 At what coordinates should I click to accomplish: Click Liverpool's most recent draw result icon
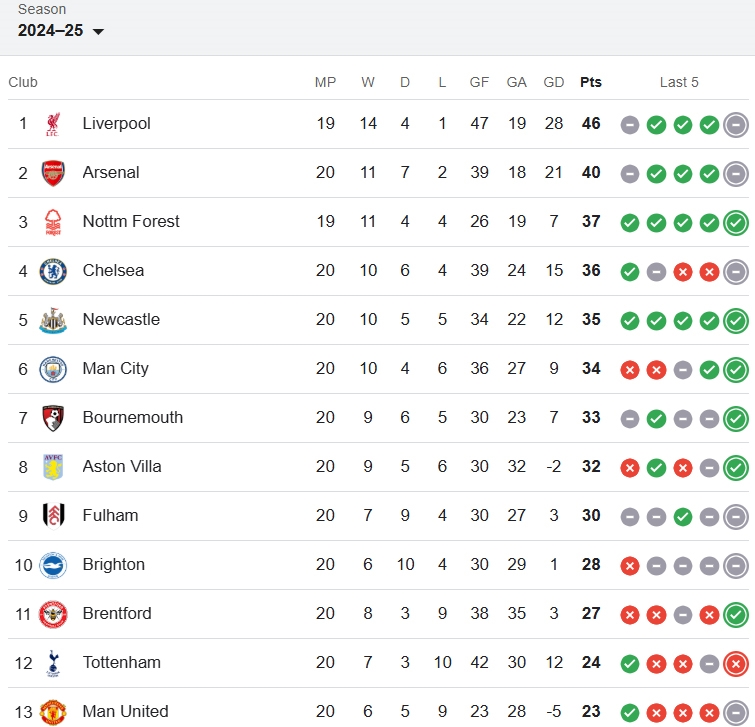point(736,125)
